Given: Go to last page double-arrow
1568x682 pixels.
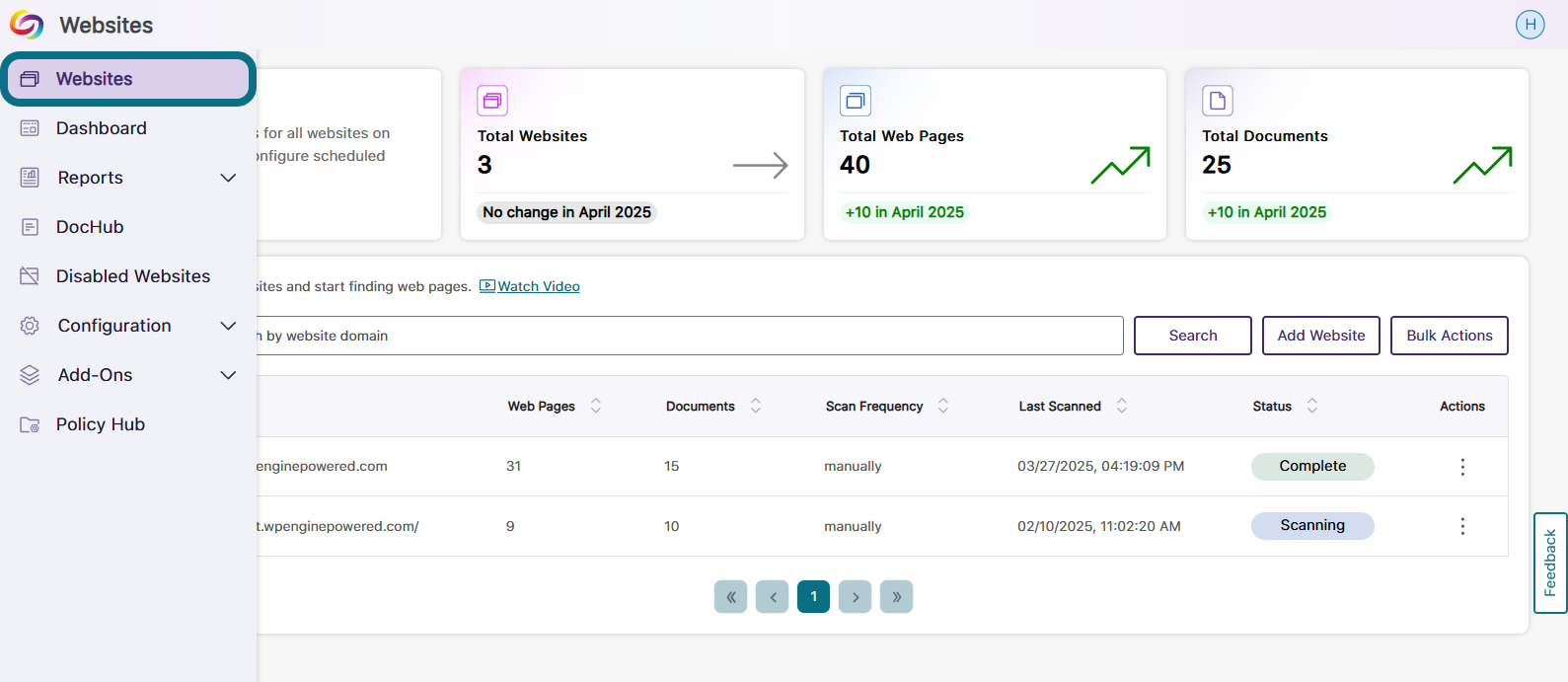Looking at the screenshot, I should pyautogui.click(x=896, y=596).
